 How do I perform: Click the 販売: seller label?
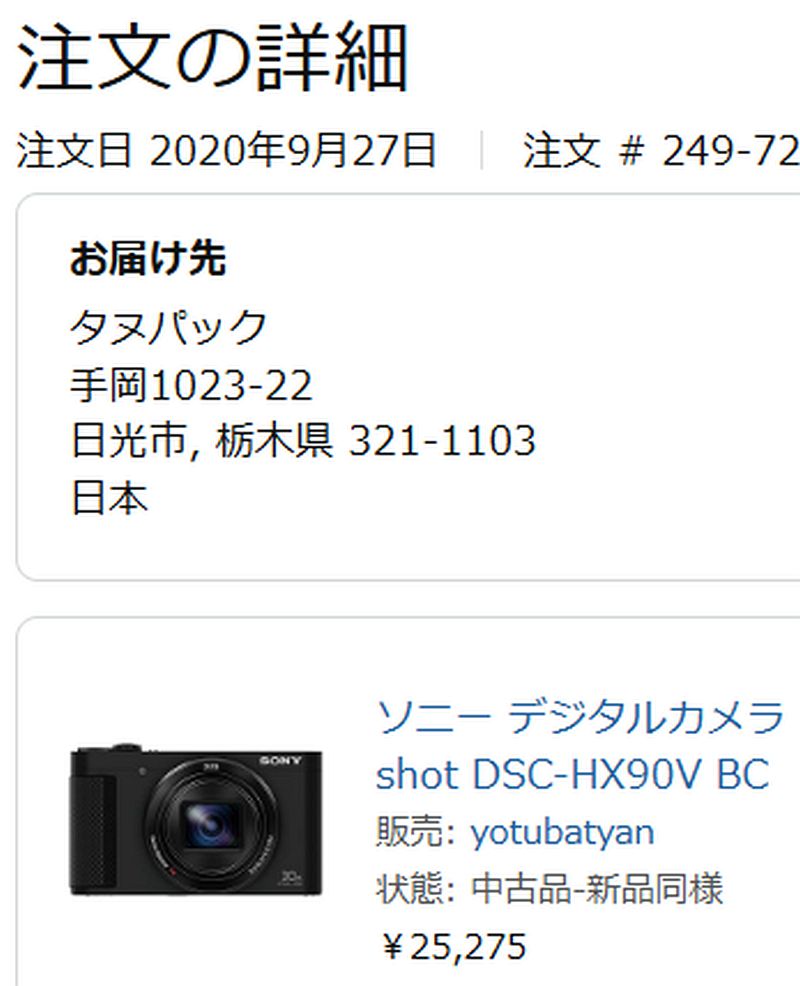pyautogui.click(x=415, y=831)
